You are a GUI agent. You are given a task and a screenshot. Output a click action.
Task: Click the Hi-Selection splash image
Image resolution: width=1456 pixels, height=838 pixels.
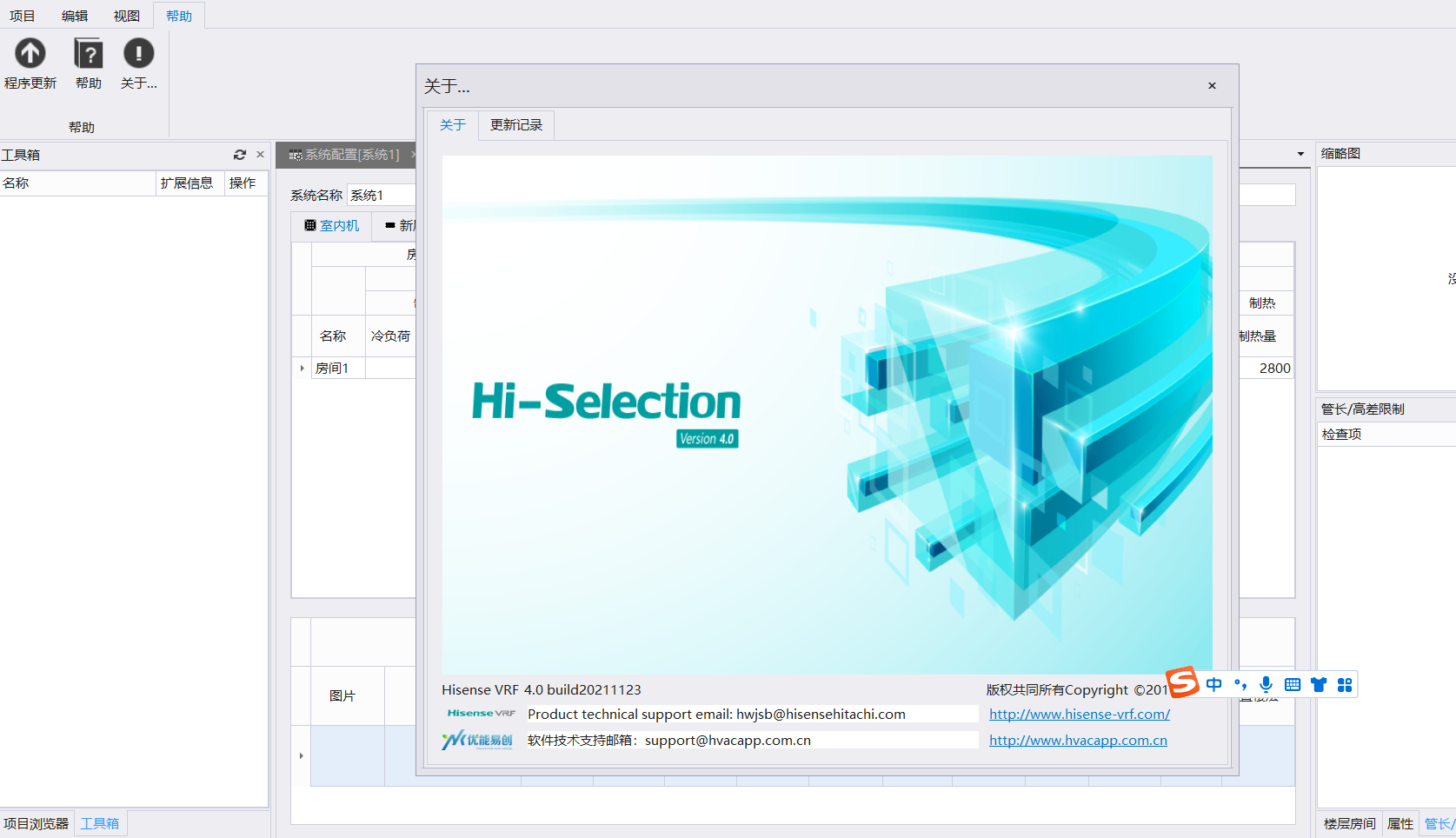coord(827,415)
